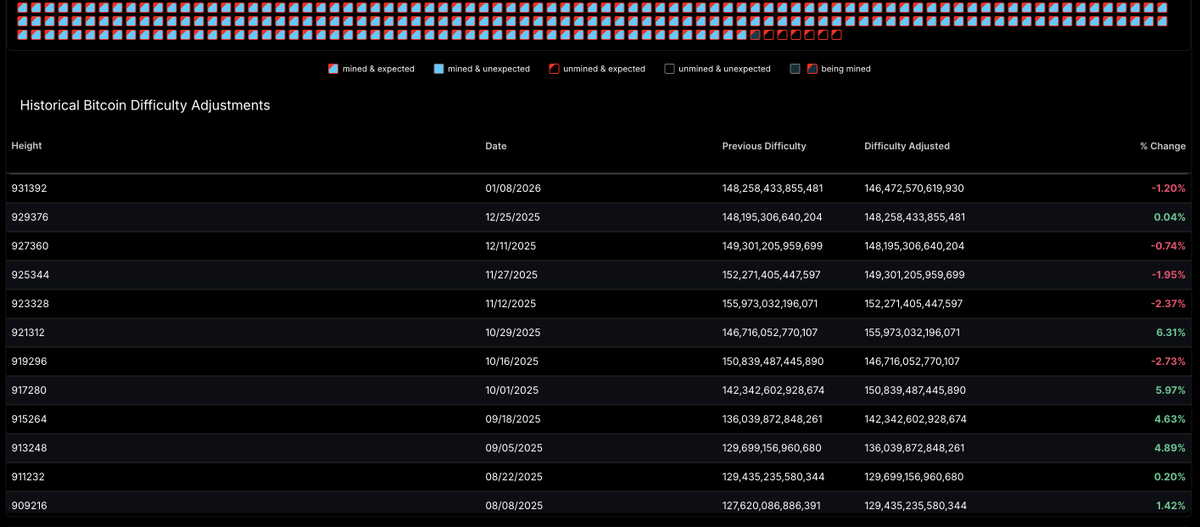Image resolution: width=1200 pixels, height=527 pixels.
Task: Click the date 08/08/2025
Action: [x=514, y=506]
